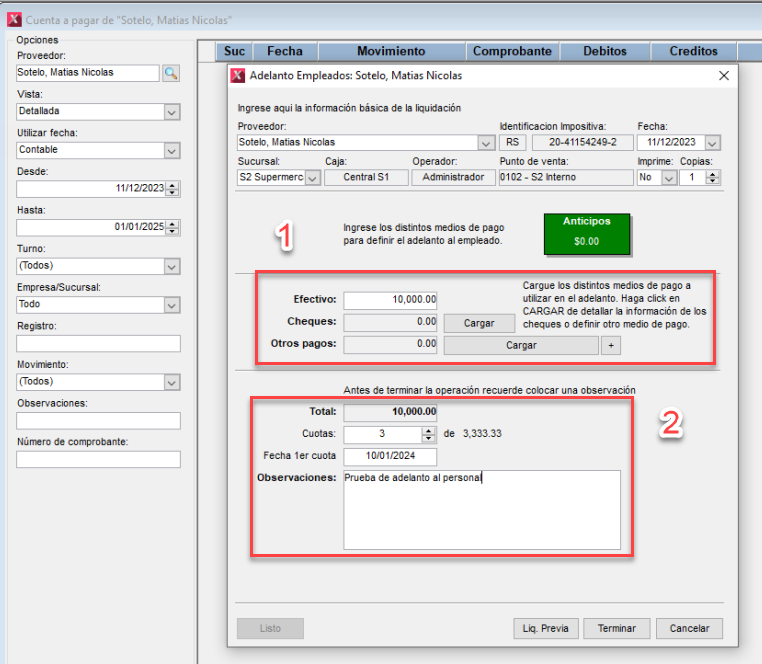Open the Sucursal S2 Supermerc dropdown
This screenshot has height=664, width=762.
coord(311,178)
